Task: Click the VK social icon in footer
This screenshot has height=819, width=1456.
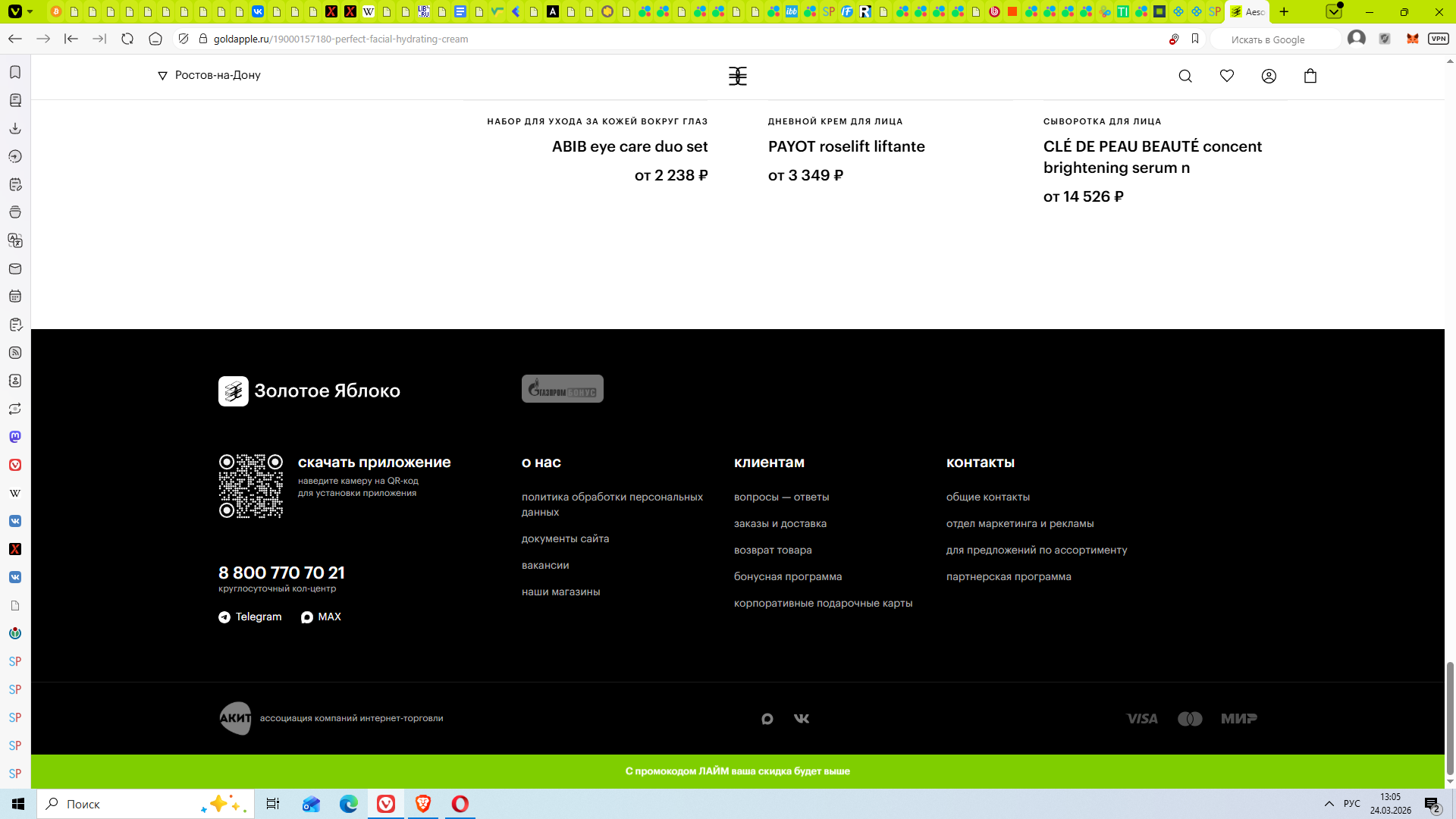Action: click(x=802, y=718)
